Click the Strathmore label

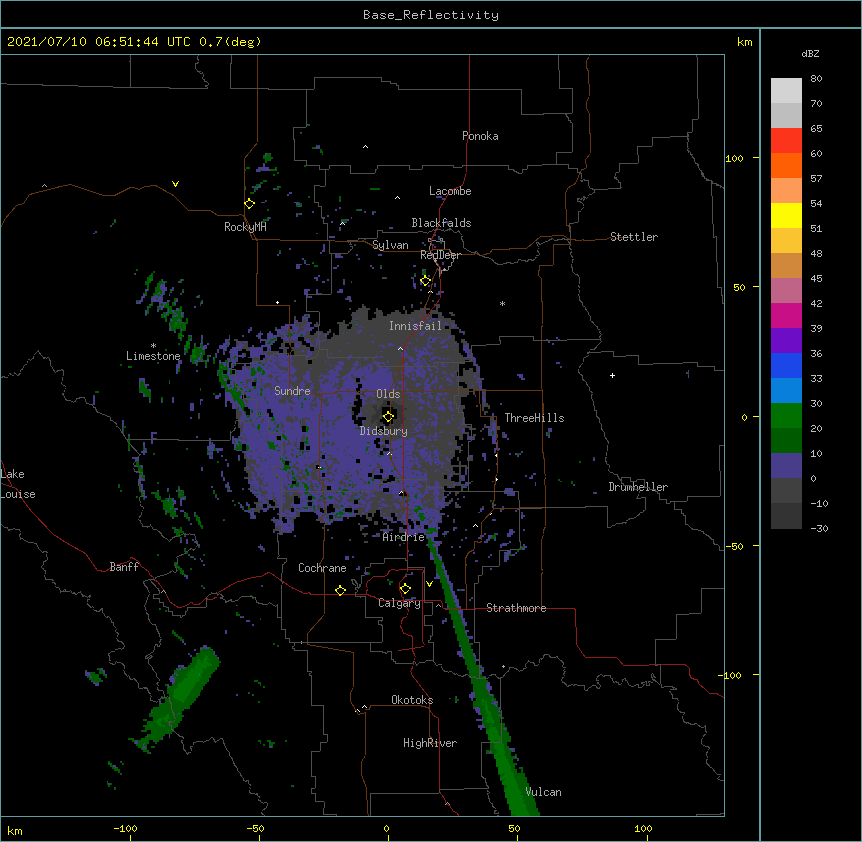point(516,608)
